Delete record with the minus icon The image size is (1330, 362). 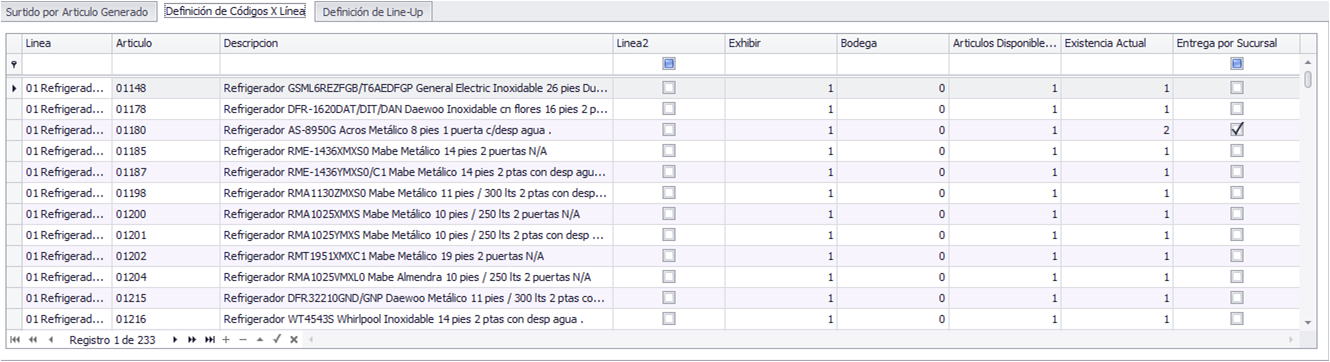(243, 340)
